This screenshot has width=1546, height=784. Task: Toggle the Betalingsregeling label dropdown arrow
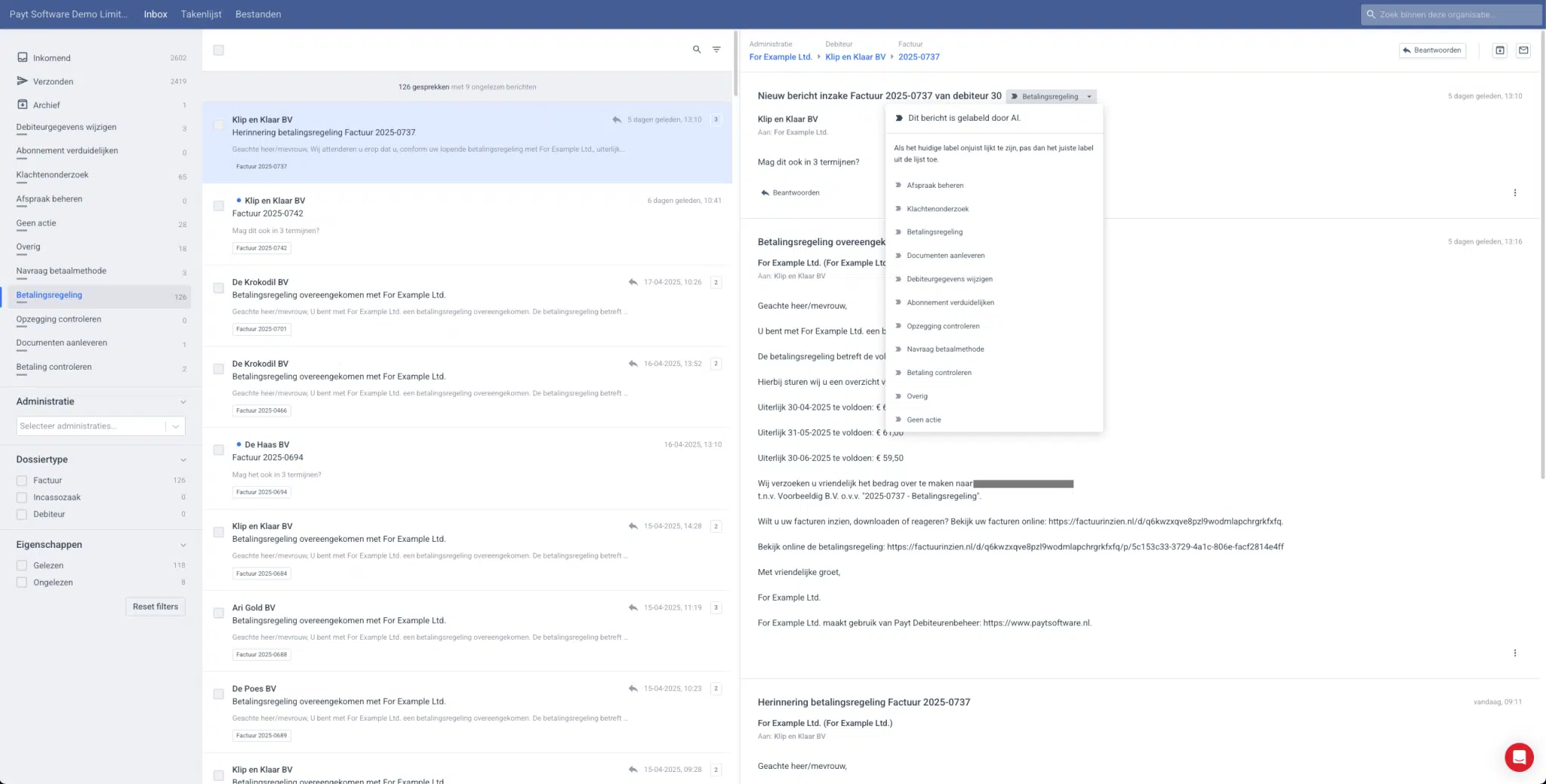[x=1089, y=97]
